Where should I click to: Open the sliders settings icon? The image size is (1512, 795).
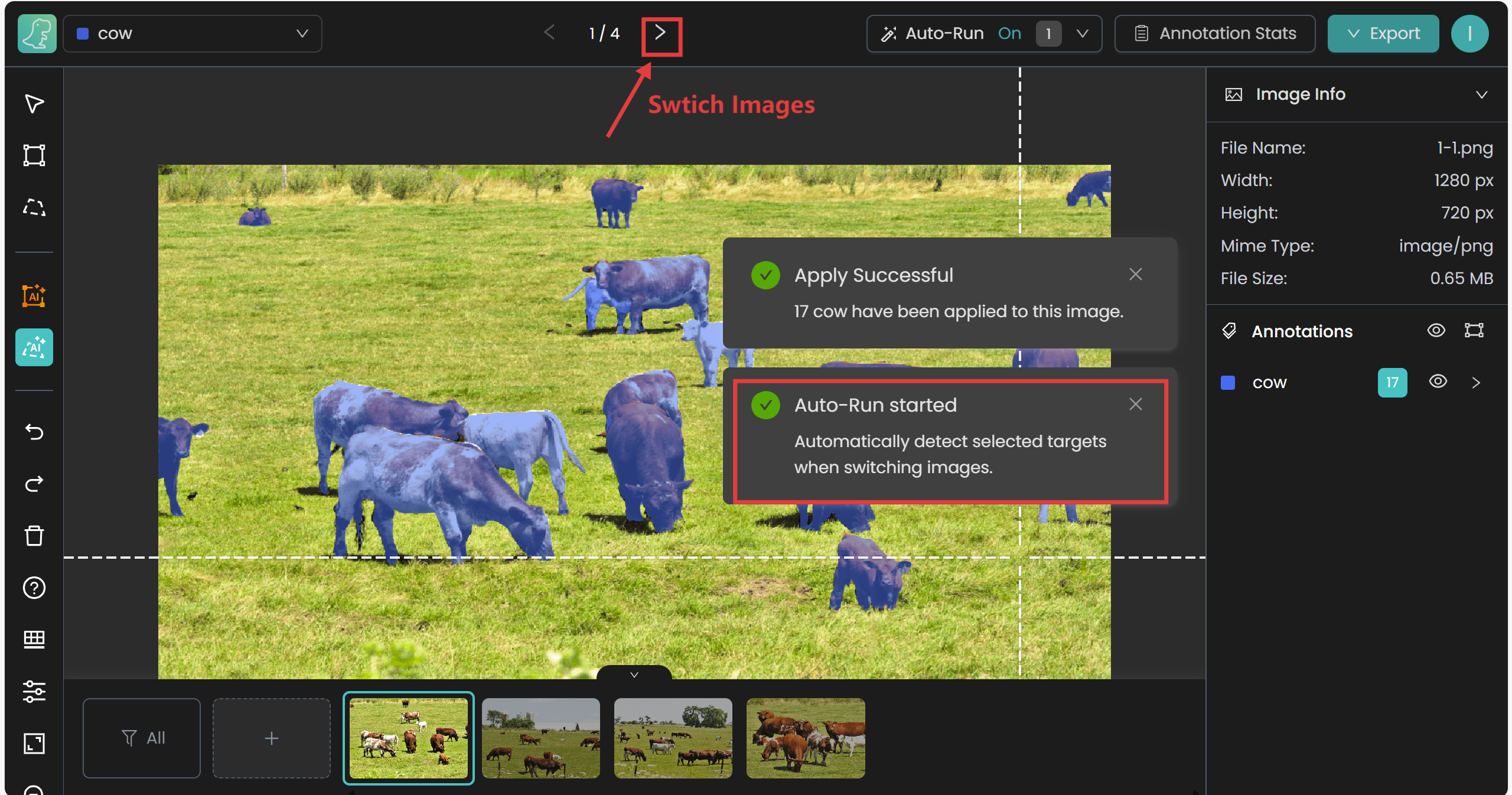click(34, 691)
